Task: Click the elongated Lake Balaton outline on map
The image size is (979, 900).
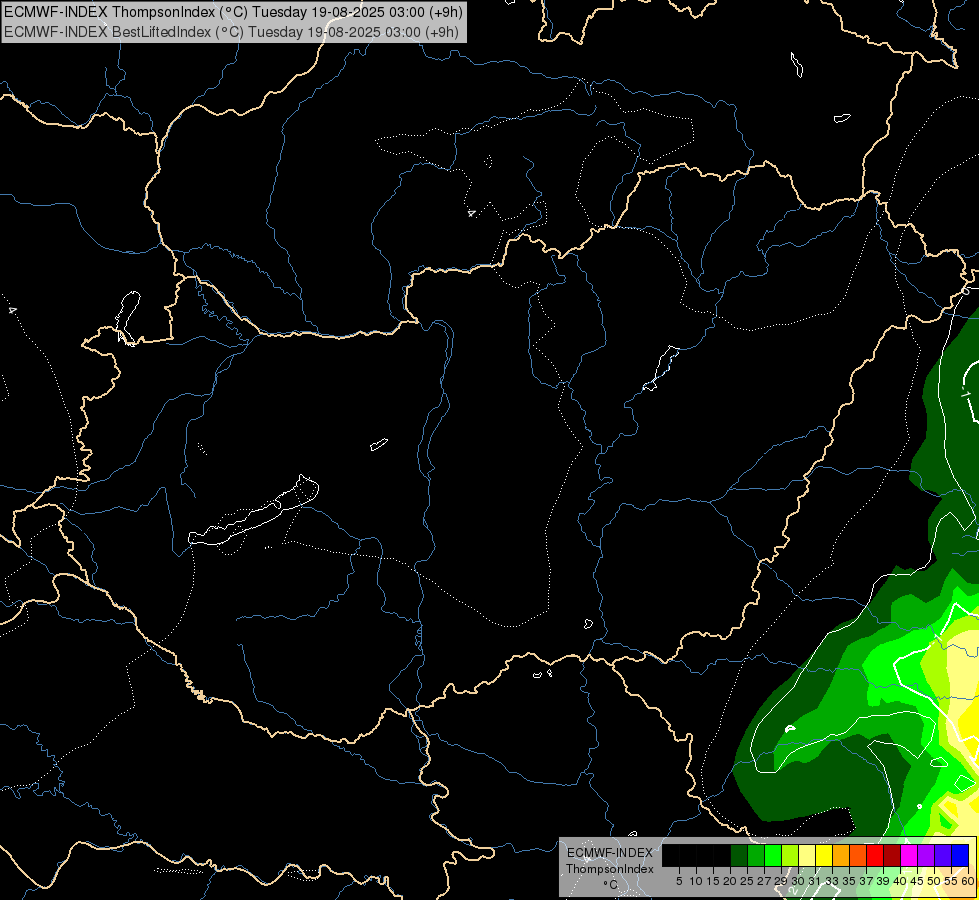Action: point(253,510)
